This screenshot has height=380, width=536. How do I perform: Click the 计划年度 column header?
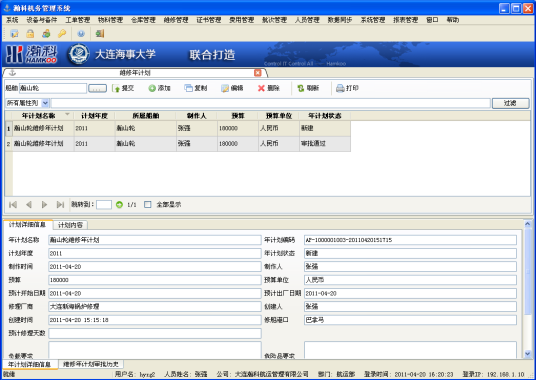tap(94, 116)
